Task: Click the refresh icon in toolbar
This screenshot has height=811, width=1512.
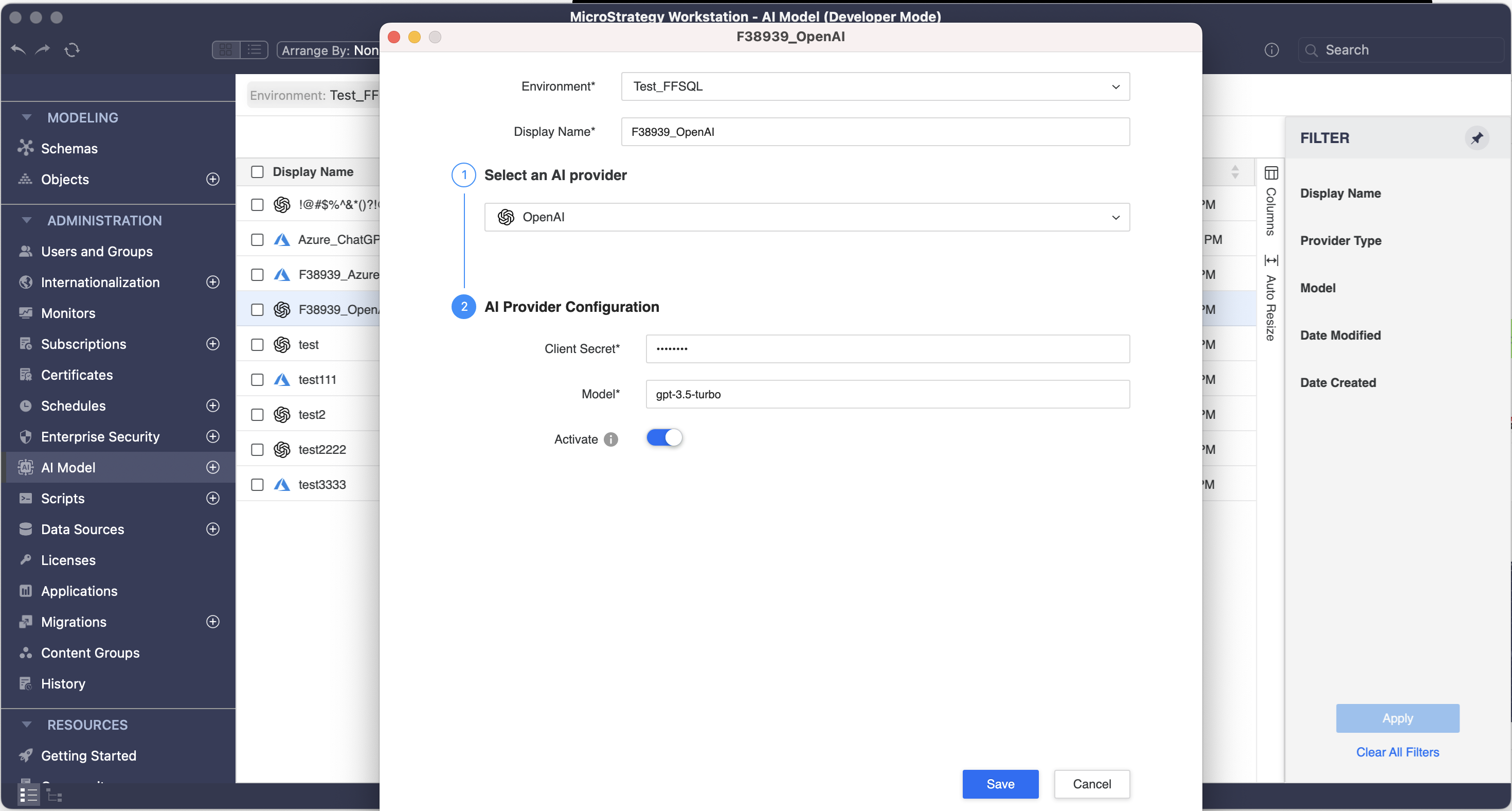Action: (71, 50)
